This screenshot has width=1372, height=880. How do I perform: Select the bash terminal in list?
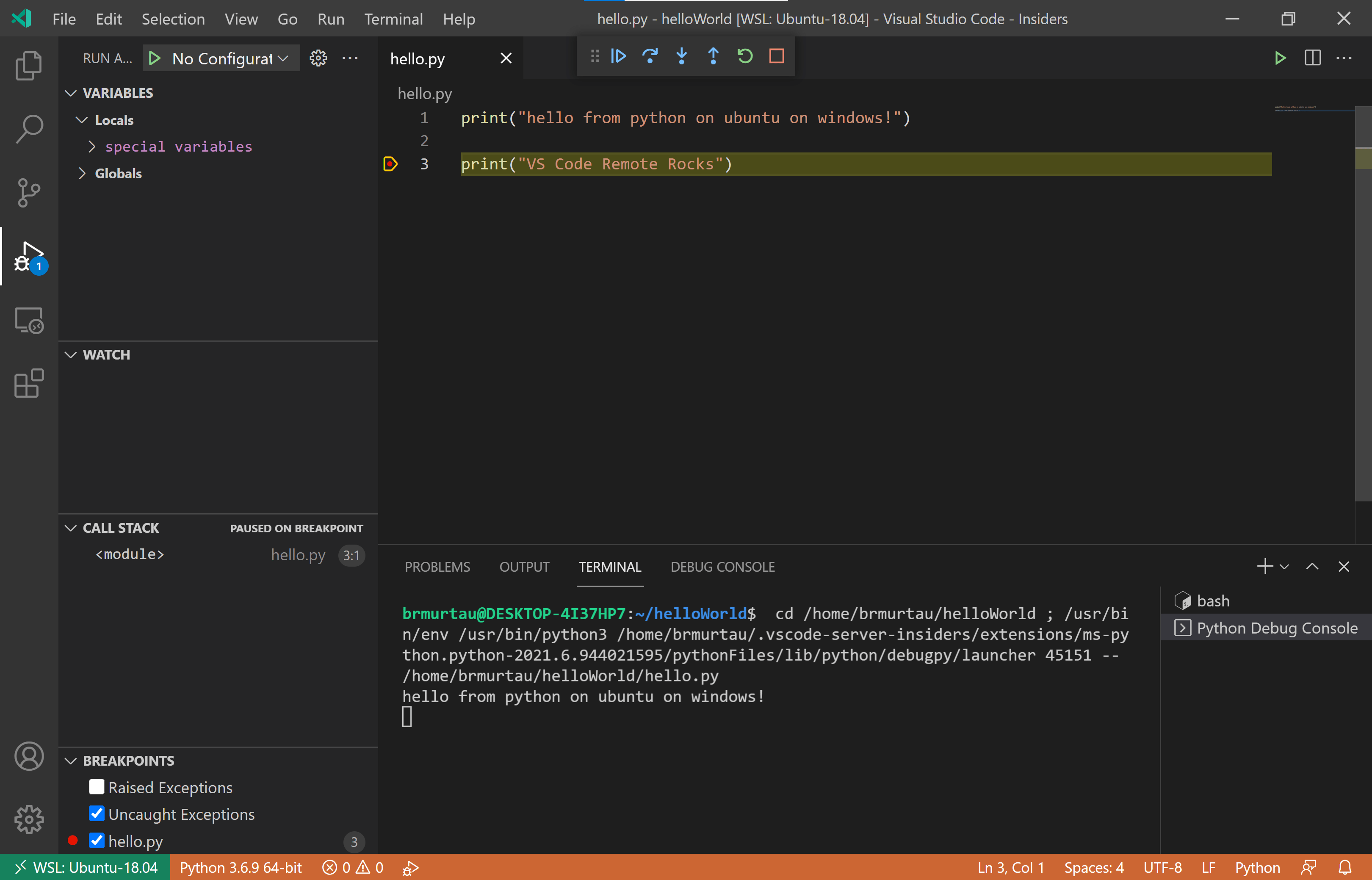click(1213, 601)
